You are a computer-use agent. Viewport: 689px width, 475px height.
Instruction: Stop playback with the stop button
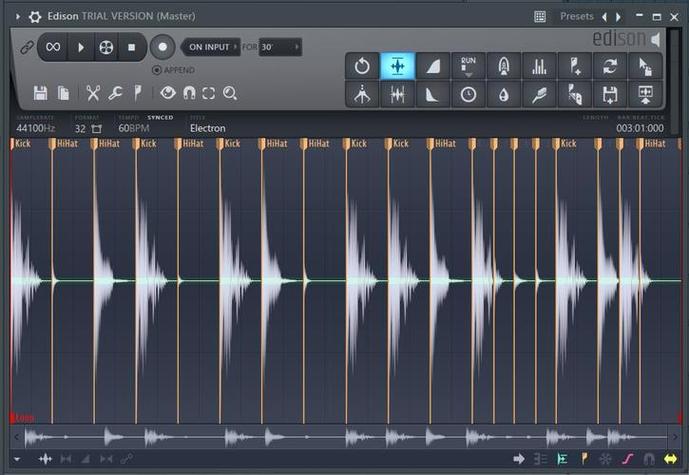coord(131,47)
